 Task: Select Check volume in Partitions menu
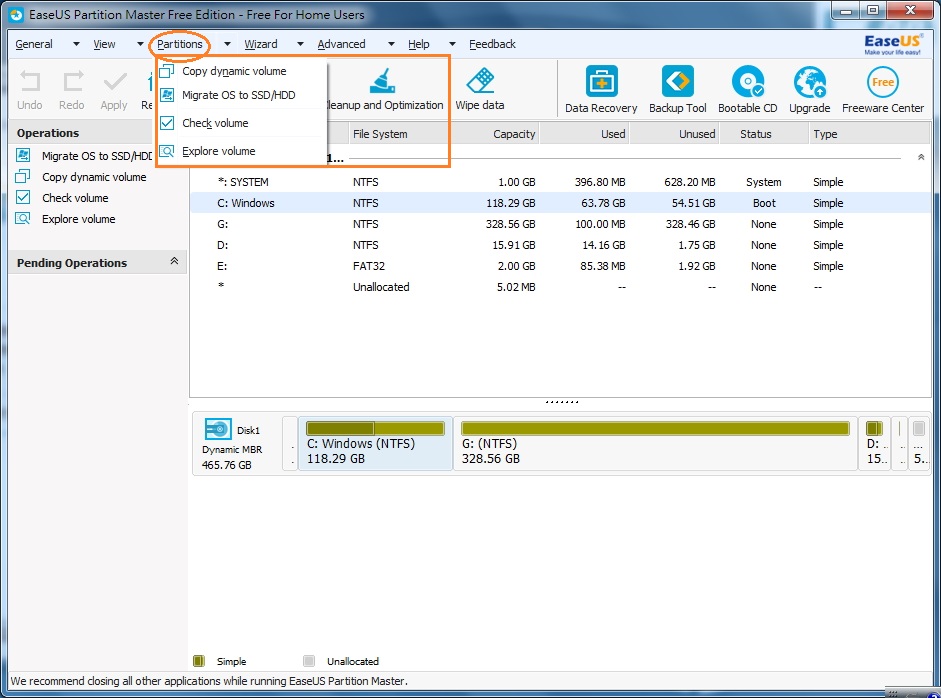[x=241, y=123]
